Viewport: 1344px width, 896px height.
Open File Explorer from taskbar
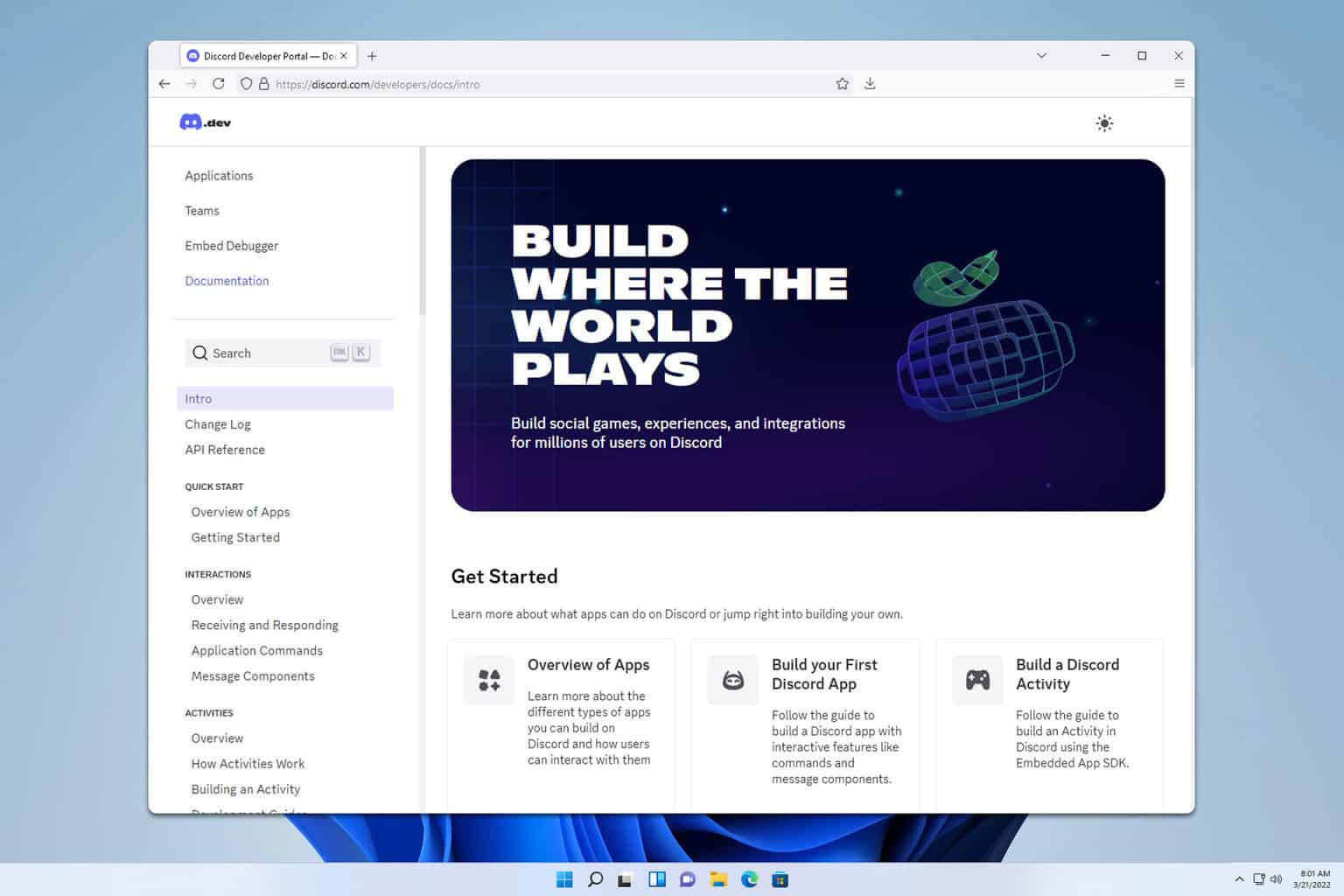718,879
